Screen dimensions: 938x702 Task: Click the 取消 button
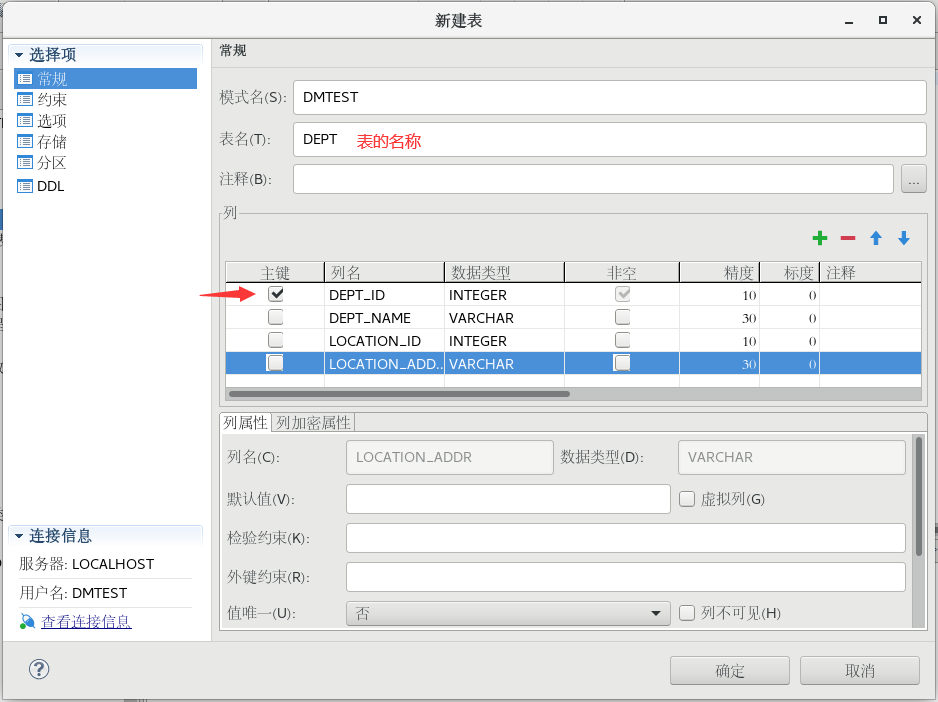click(860, 670)
